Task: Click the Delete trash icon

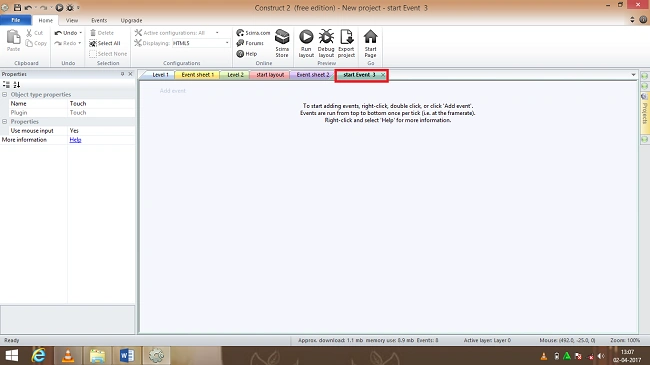Action: 93,32
